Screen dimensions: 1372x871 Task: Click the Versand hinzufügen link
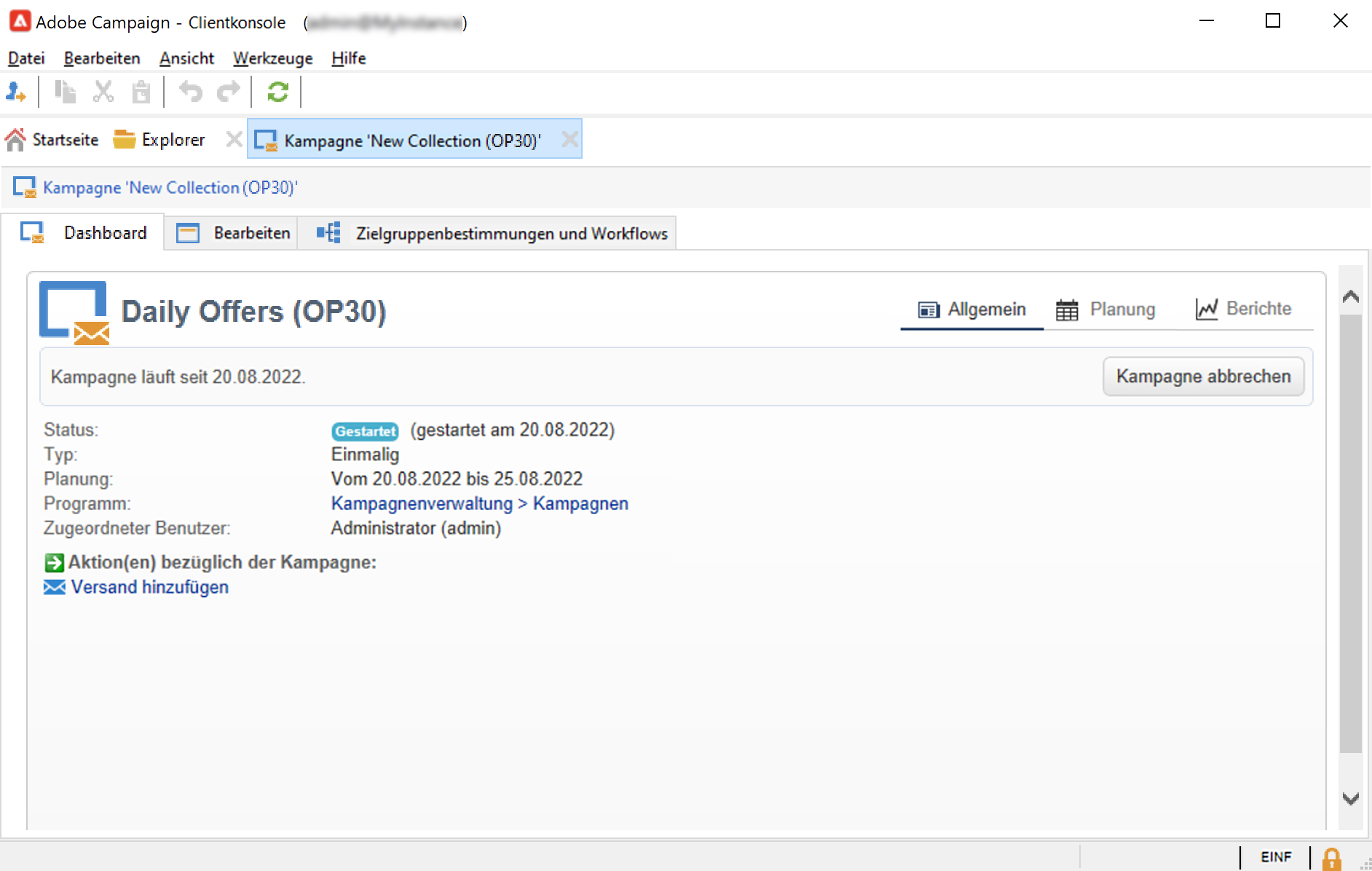click(x=150, y=587)
